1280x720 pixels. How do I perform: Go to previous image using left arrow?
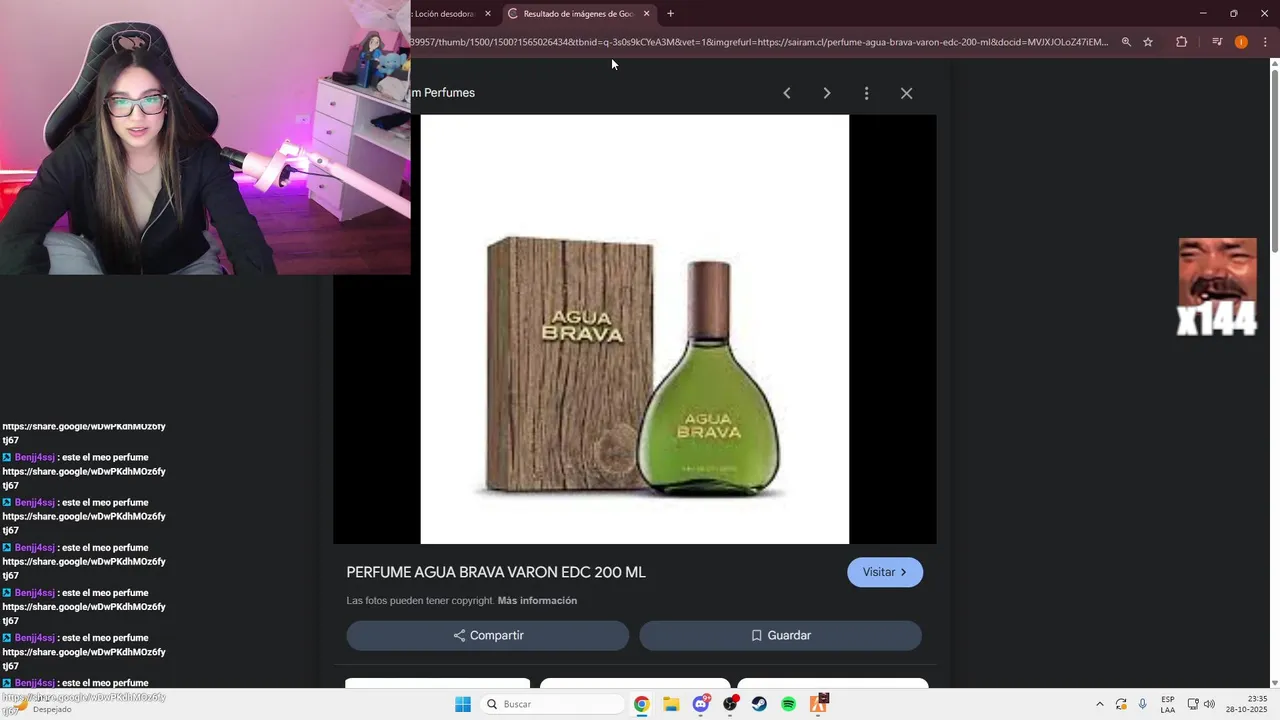[x=787, y=93]
